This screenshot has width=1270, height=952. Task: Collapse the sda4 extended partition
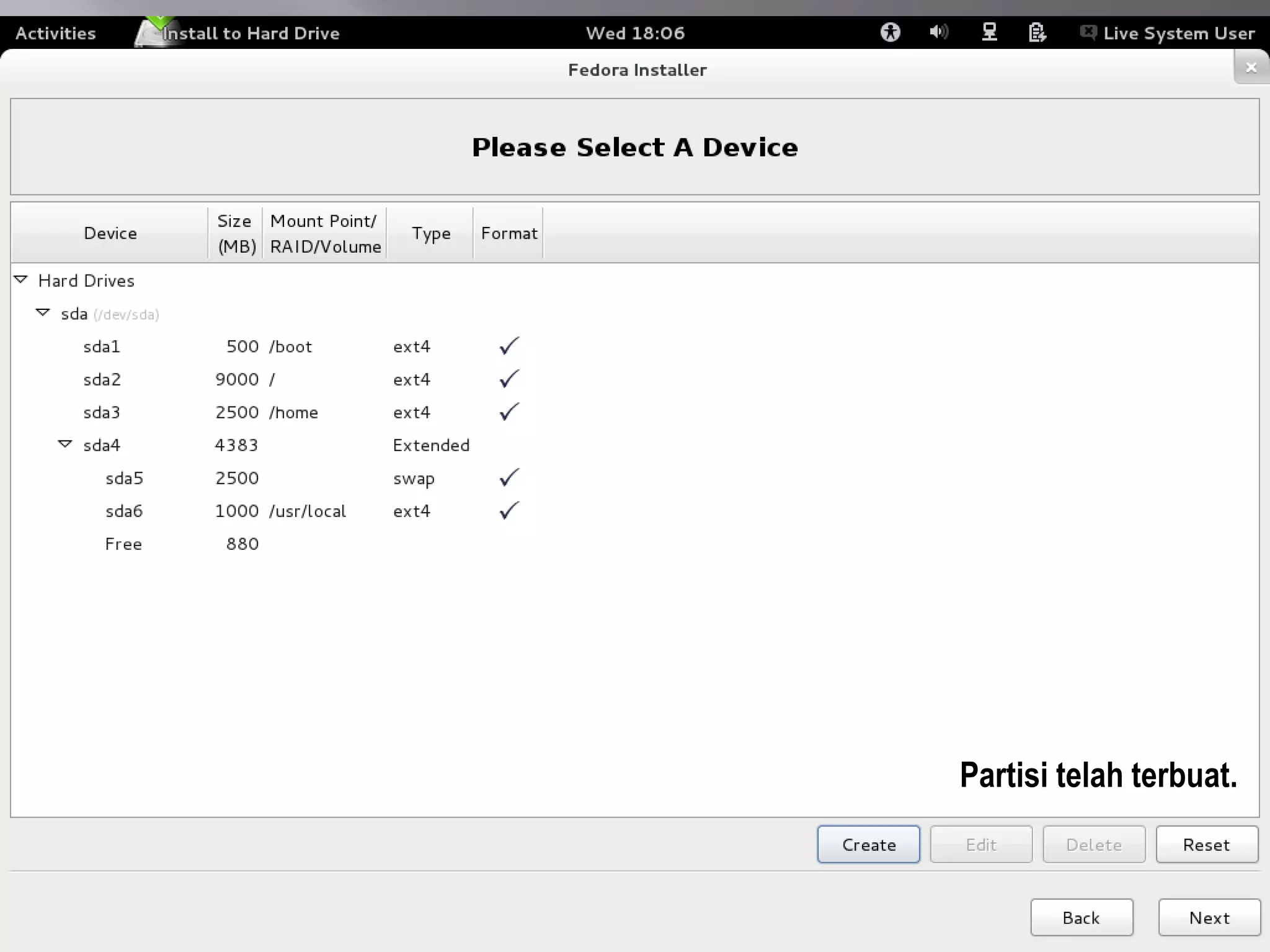(65, 444)
